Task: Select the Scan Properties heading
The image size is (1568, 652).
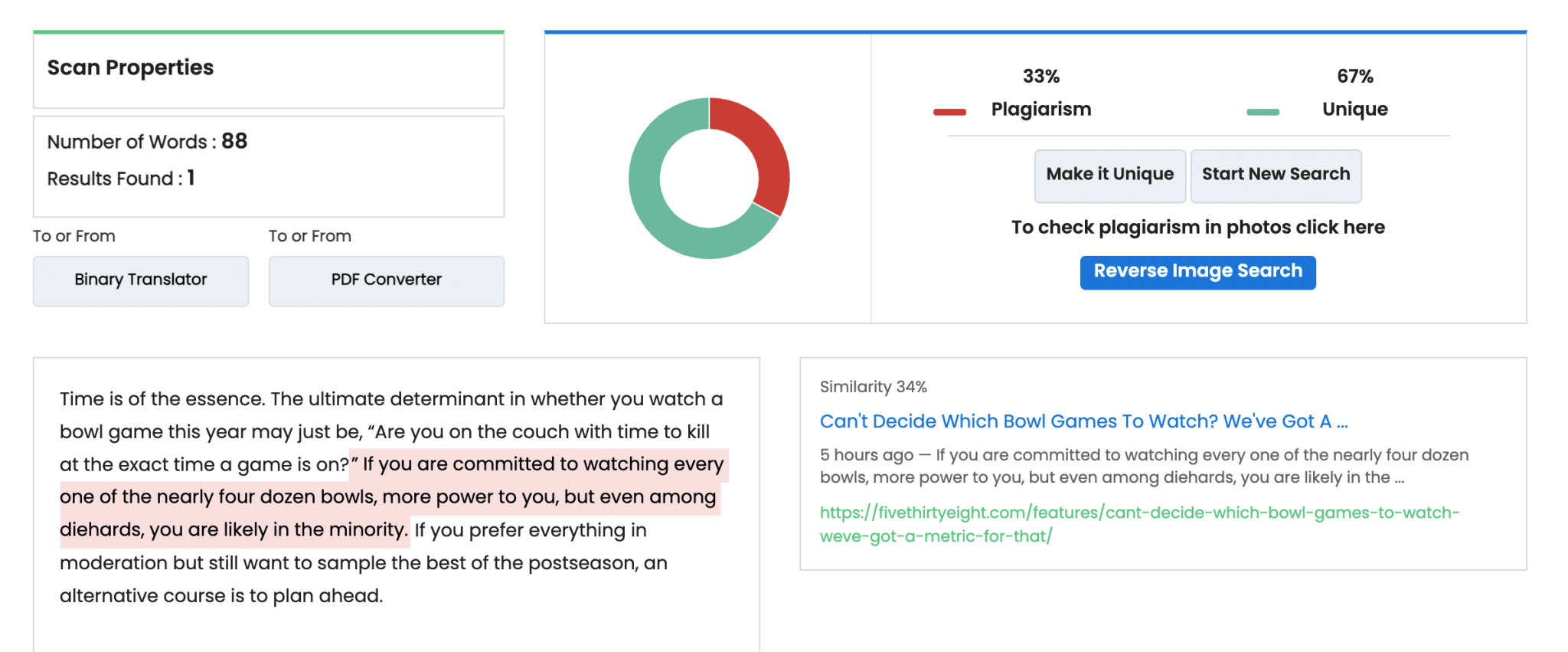Action: pyautogui.click(x=130, y=68)
